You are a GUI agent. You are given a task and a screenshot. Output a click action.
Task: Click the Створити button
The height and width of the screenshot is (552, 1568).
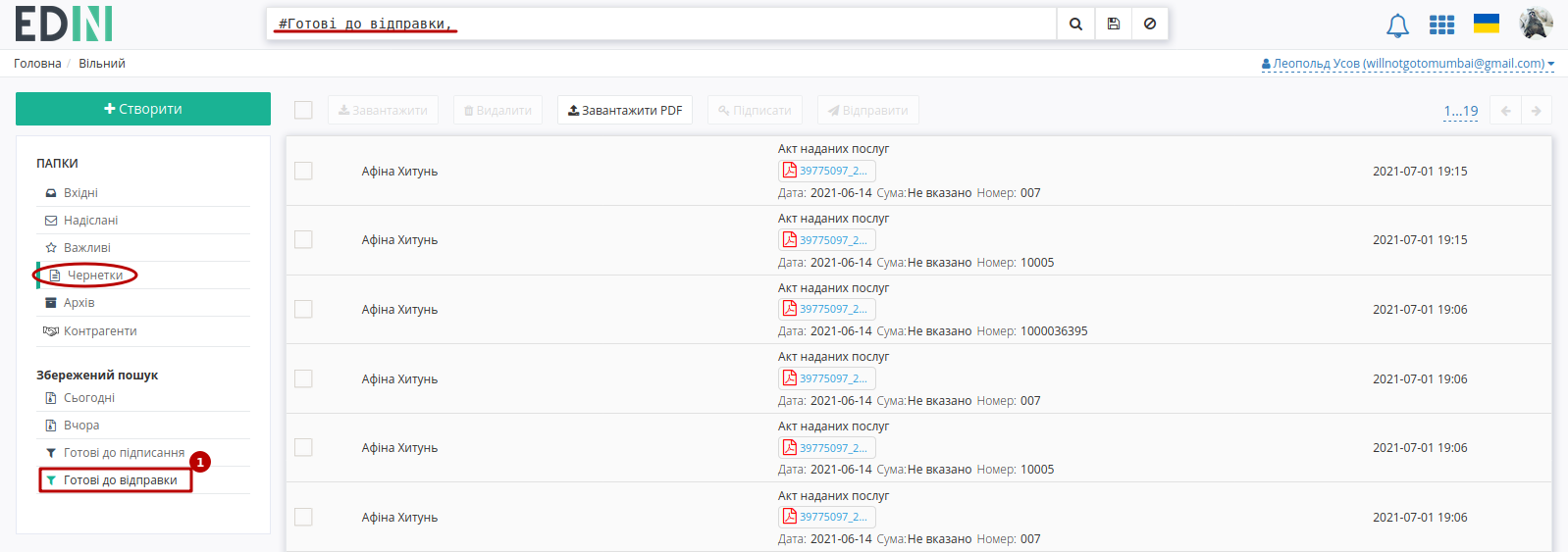pyautogui.click(x=143, y=109)
